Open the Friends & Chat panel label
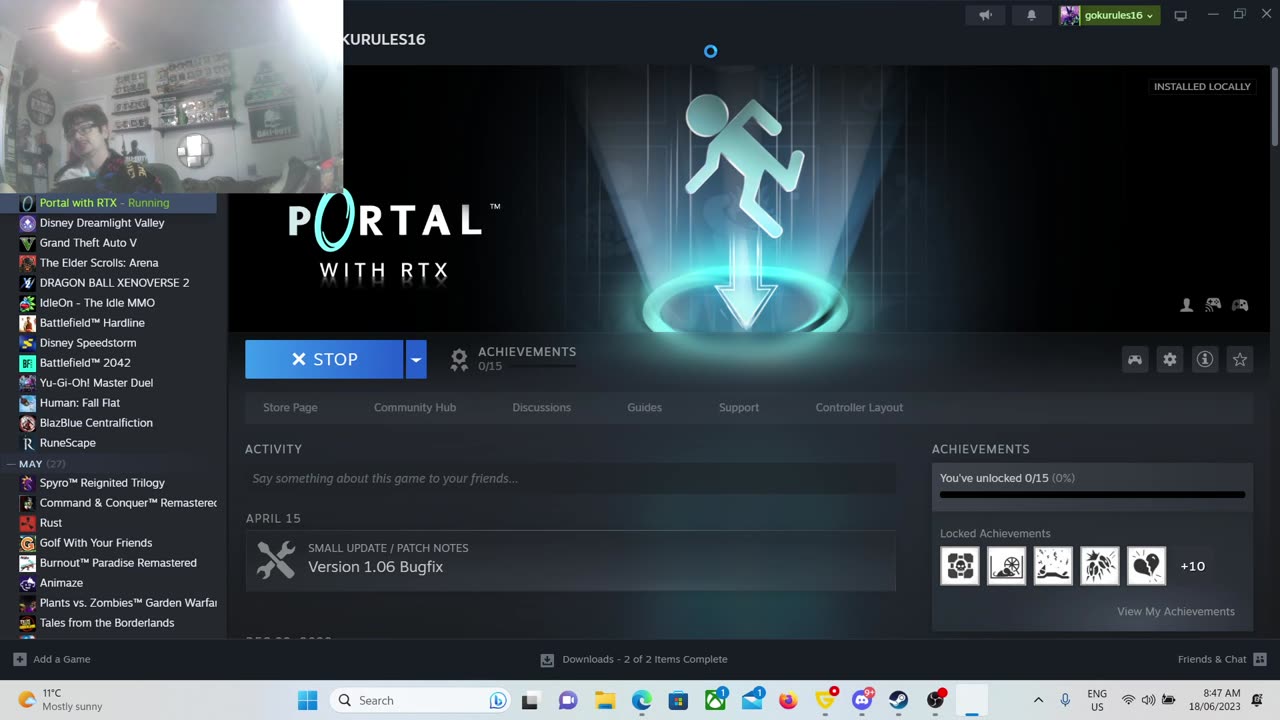Screen dimensions: 1280x720 pos(1212,659)
